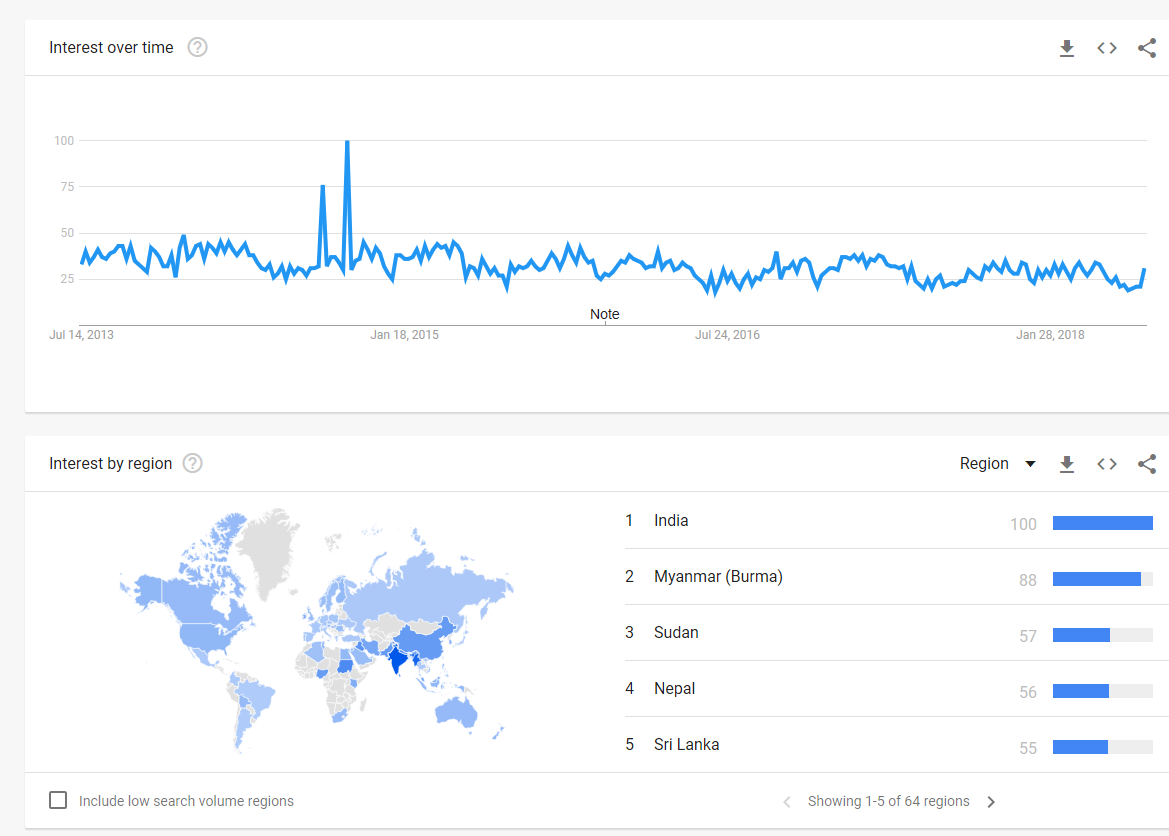Open embed code for Interest over time
1169x836 pixels.
pos(1107,48)
